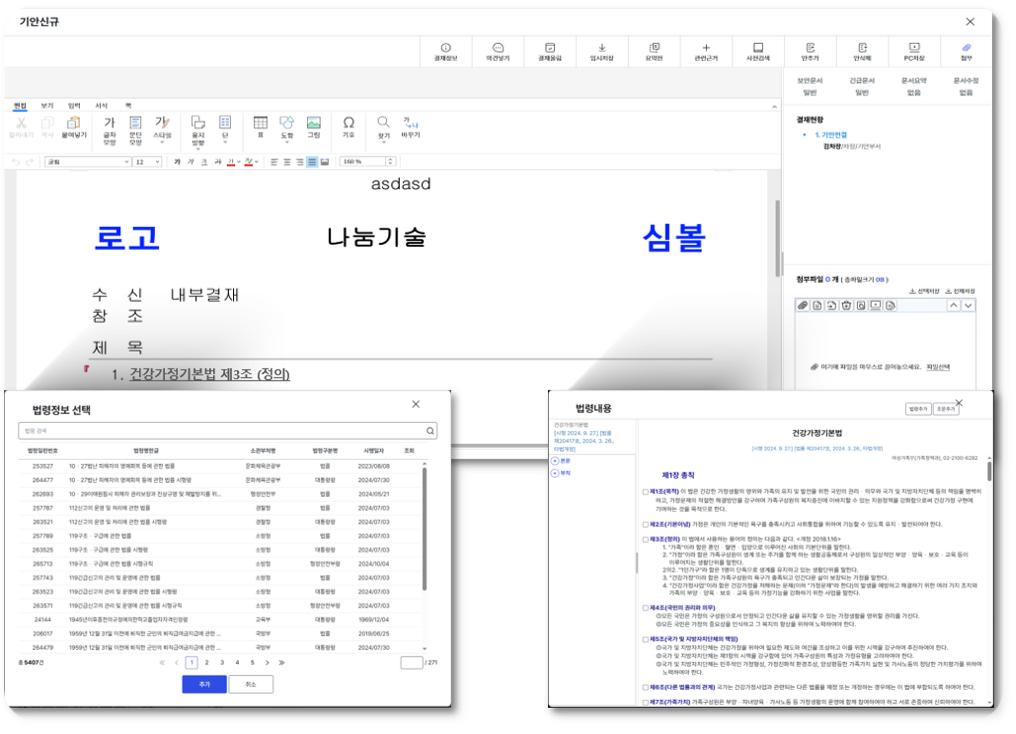Image resolution: width=1016 pixels, height=734 pixels.
Task: Click the 기호 omega symbol icon
Action: [x=349, y=126]
